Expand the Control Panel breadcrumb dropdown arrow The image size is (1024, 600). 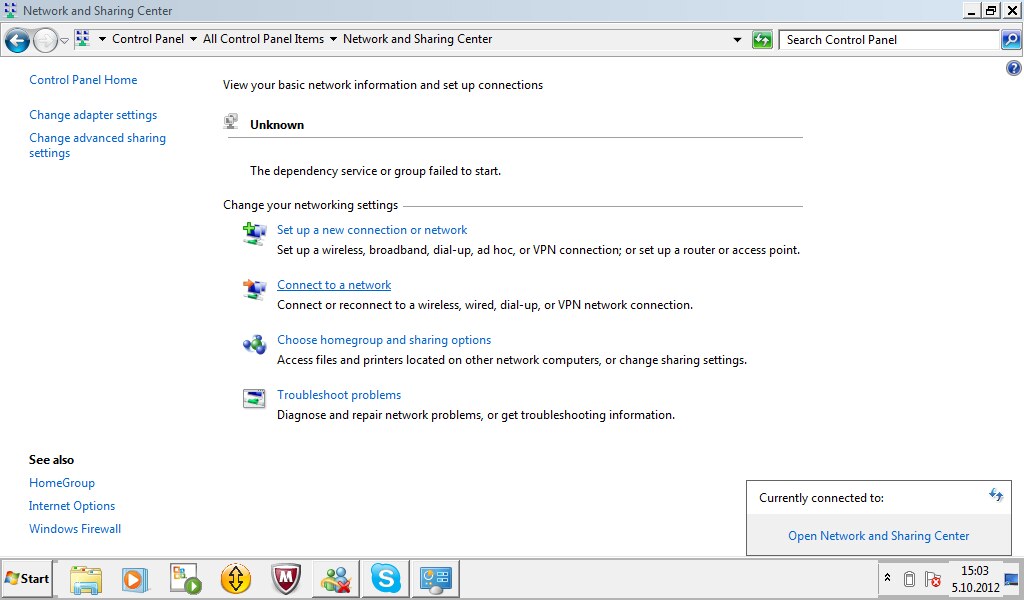pos(193,39)
